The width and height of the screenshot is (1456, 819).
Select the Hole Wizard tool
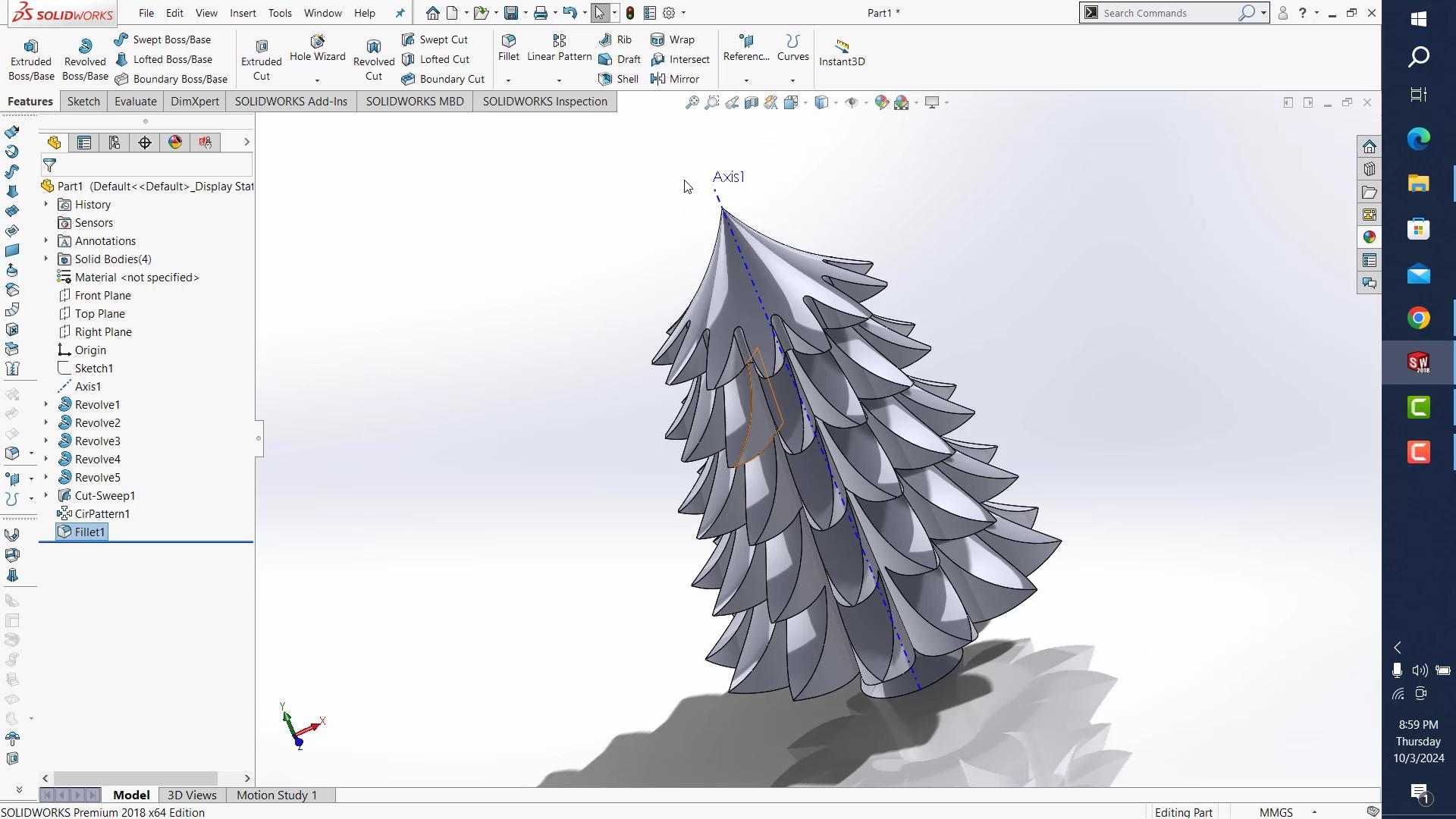coord(317,48)
